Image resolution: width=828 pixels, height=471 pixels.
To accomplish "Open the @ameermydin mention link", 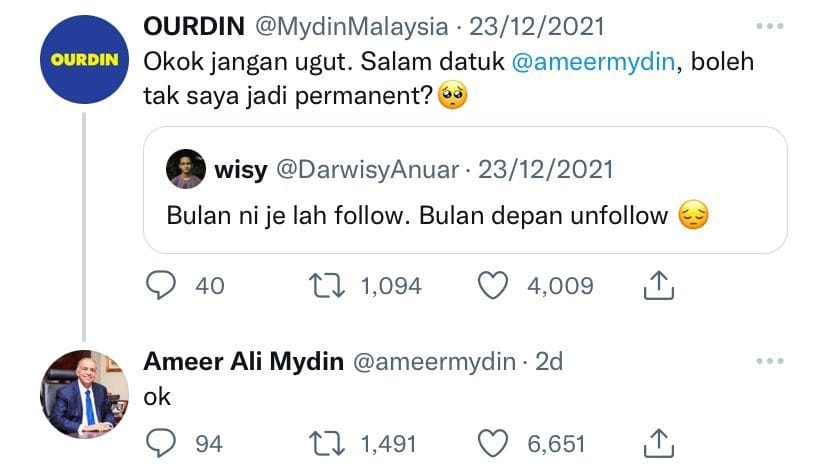I will click(x=594, y=62).
